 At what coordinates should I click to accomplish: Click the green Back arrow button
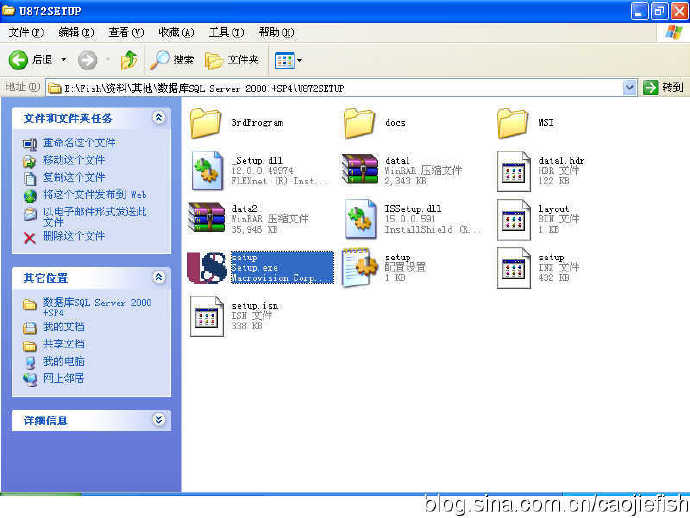point(18,60)
